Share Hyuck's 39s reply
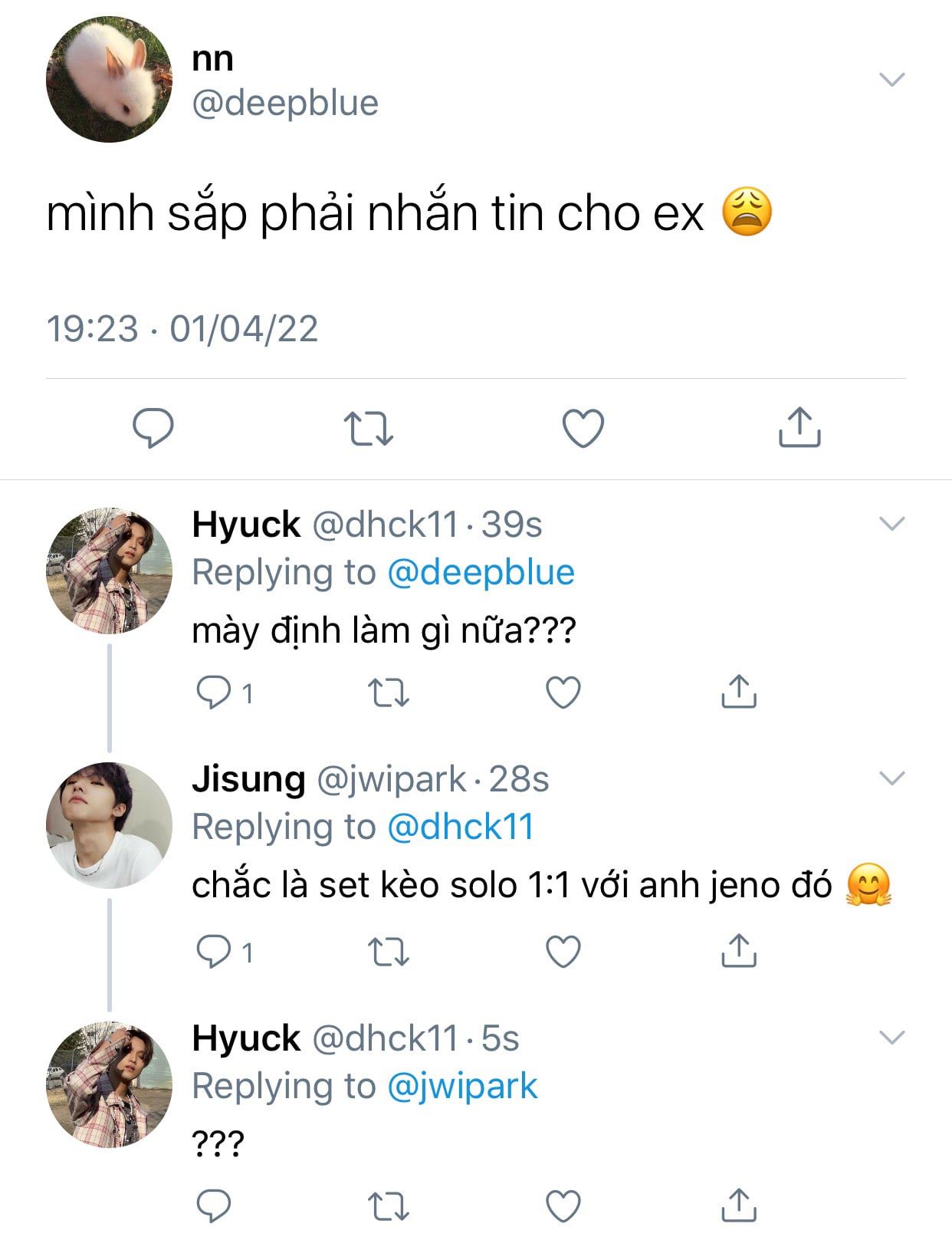Viewport: 952px width, 1237px height. coord(739,691)
